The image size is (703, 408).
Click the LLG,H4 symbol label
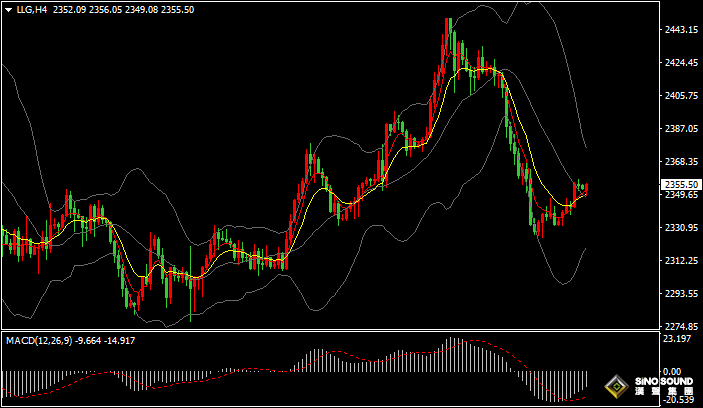coord(31,10)
